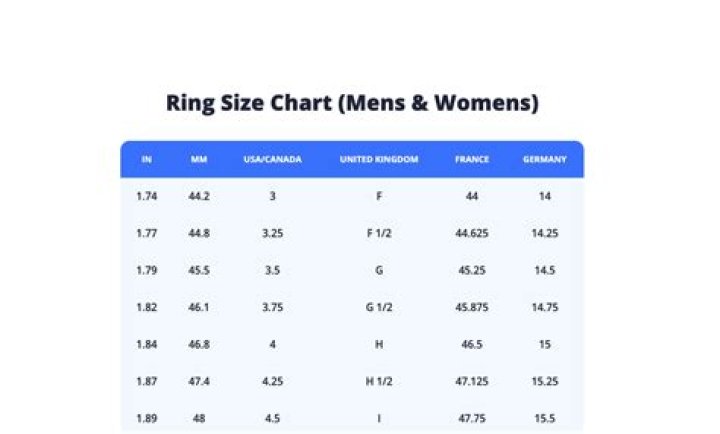Click the 1.74 inch cell
The image size is (720, 434).
[147, 196]
